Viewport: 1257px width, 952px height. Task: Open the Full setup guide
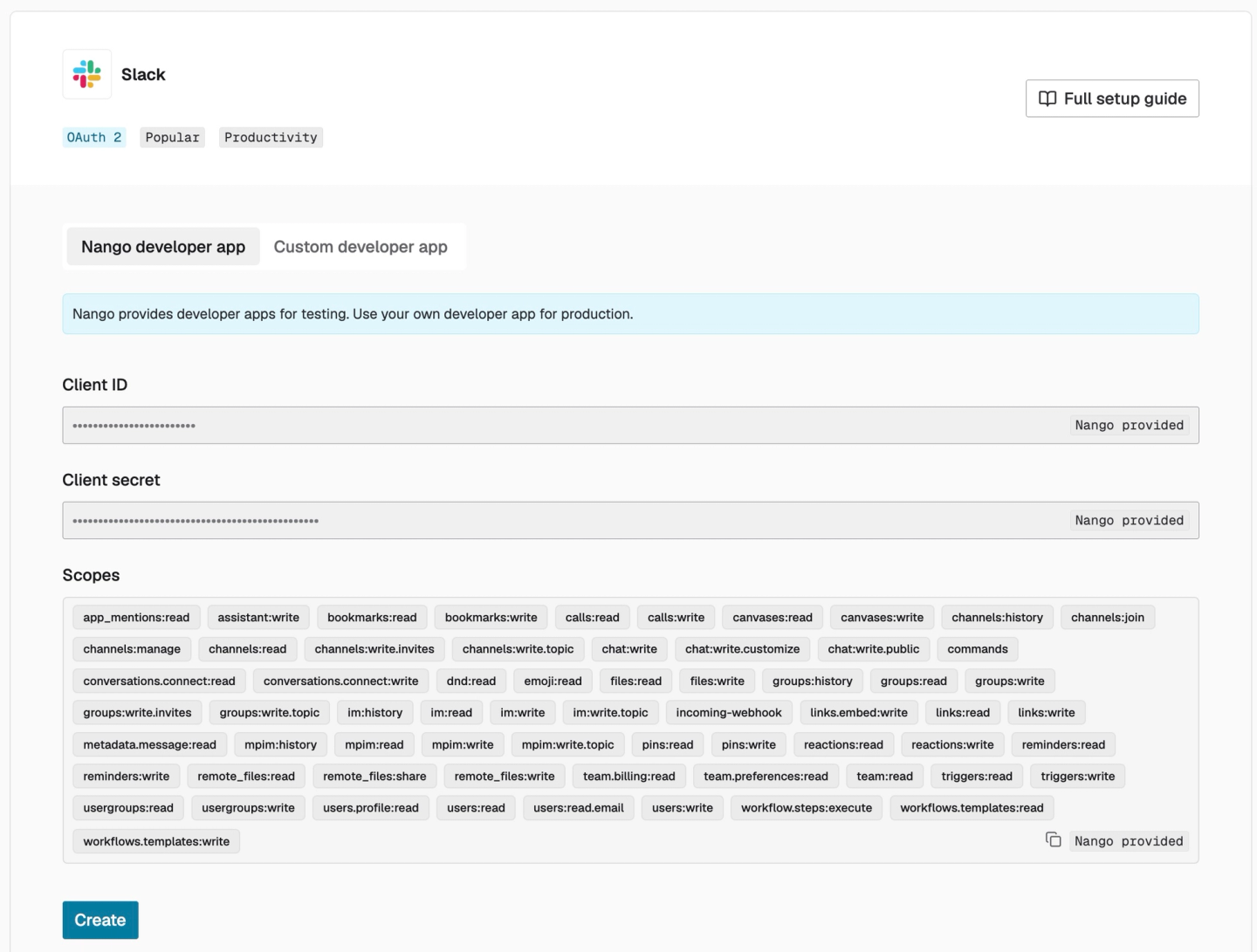(1112, 99)
